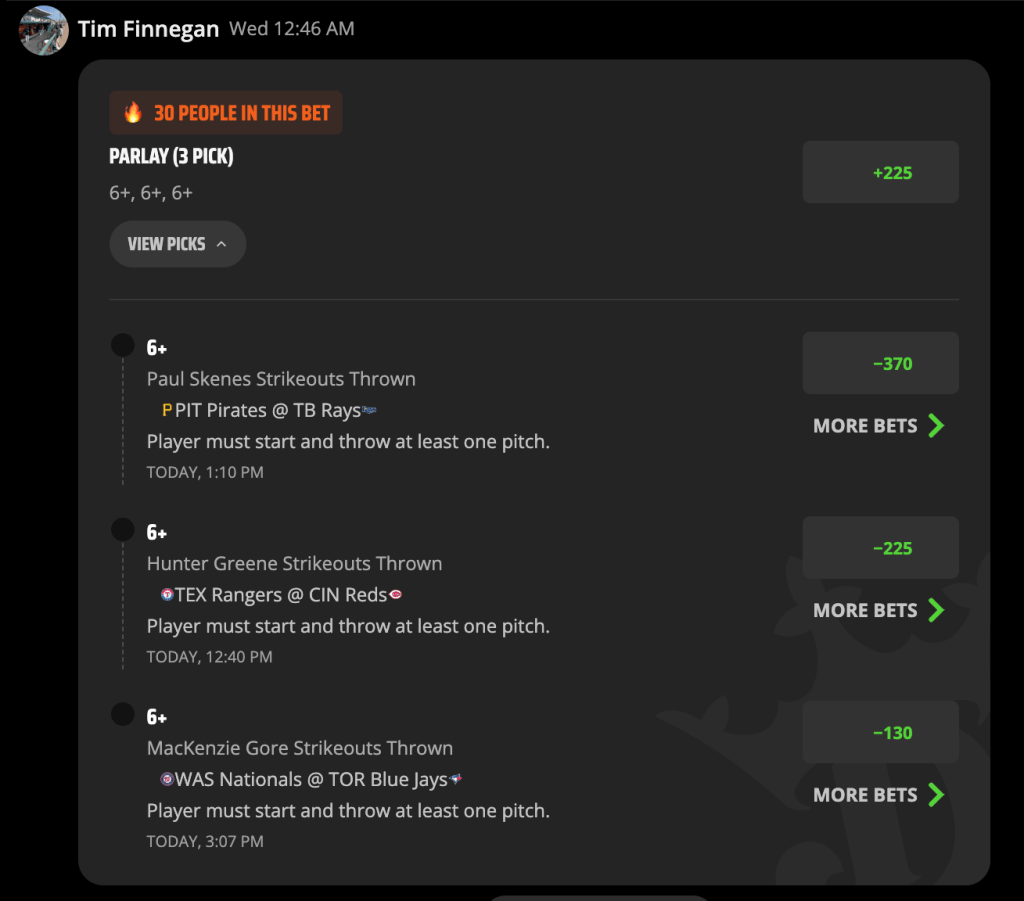
Task: Select the -225 Hunter Greene odds
Action: 880,548
